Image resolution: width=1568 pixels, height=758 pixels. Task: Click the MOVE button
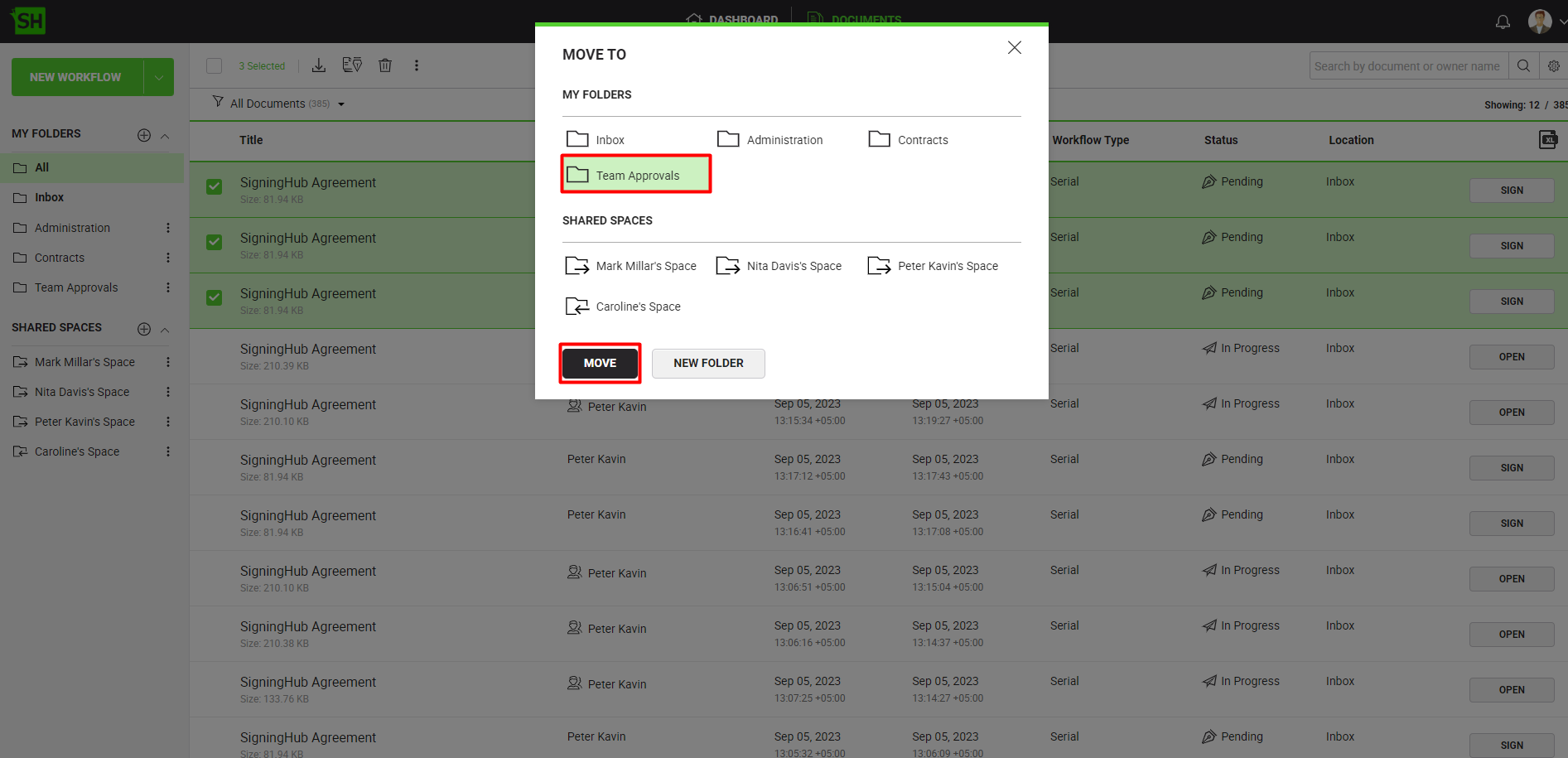[600, 363]
